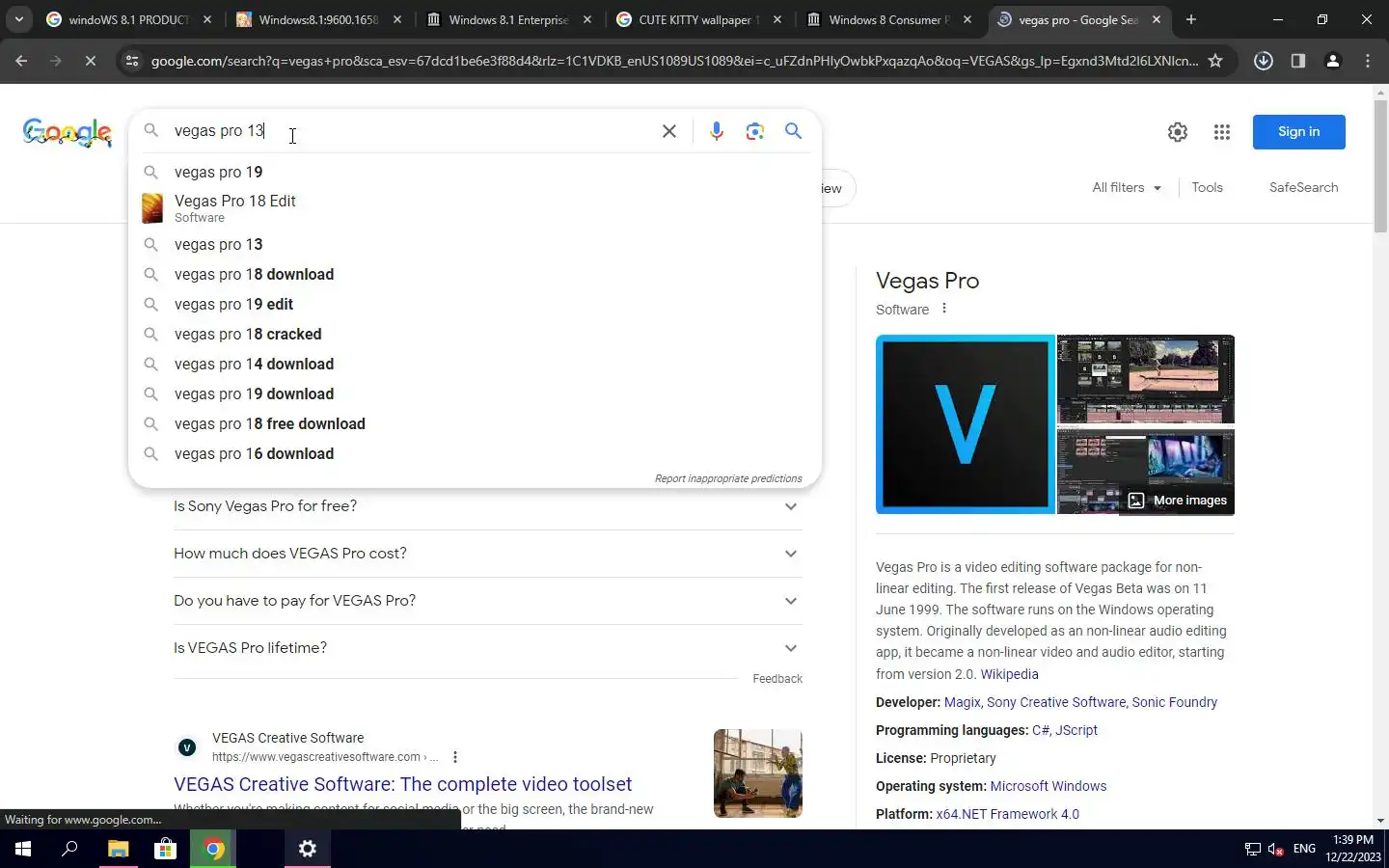Switch to 'windoWS 8.1 PRODUCT' tab
This screenshot has width=1389, height=868.
tap(127, 19)
